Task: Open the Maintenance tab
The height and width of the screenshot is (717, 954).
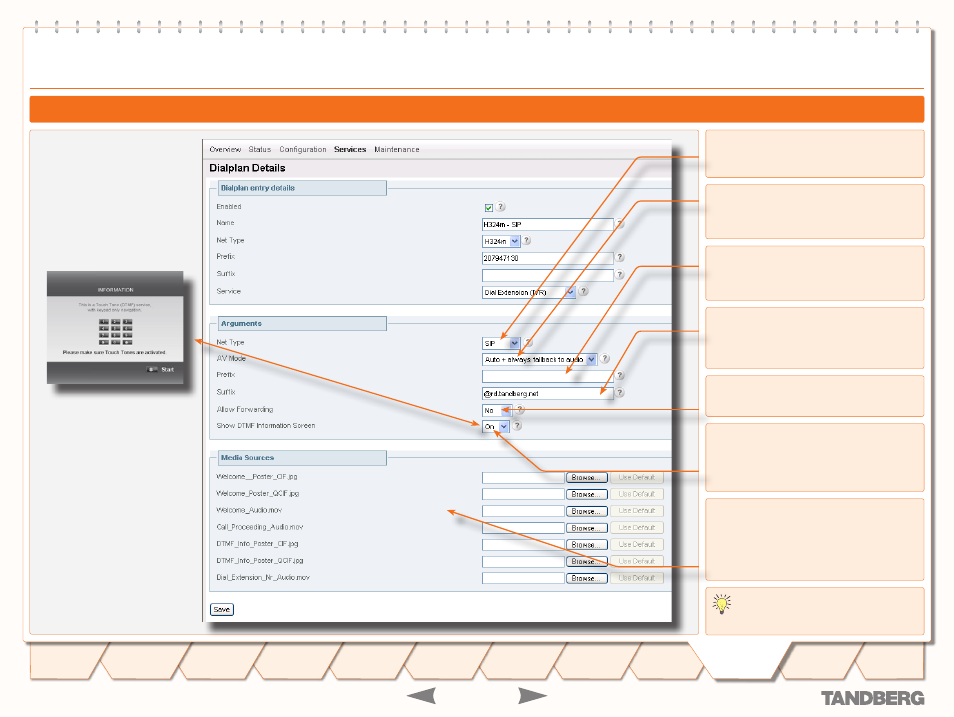Action: tap(397, 150)
